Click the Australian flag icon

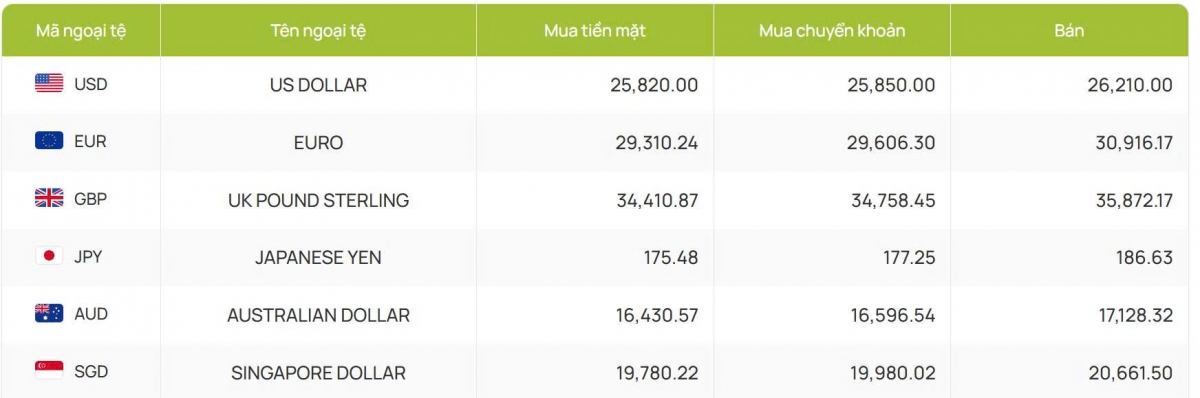pos(49,313)
